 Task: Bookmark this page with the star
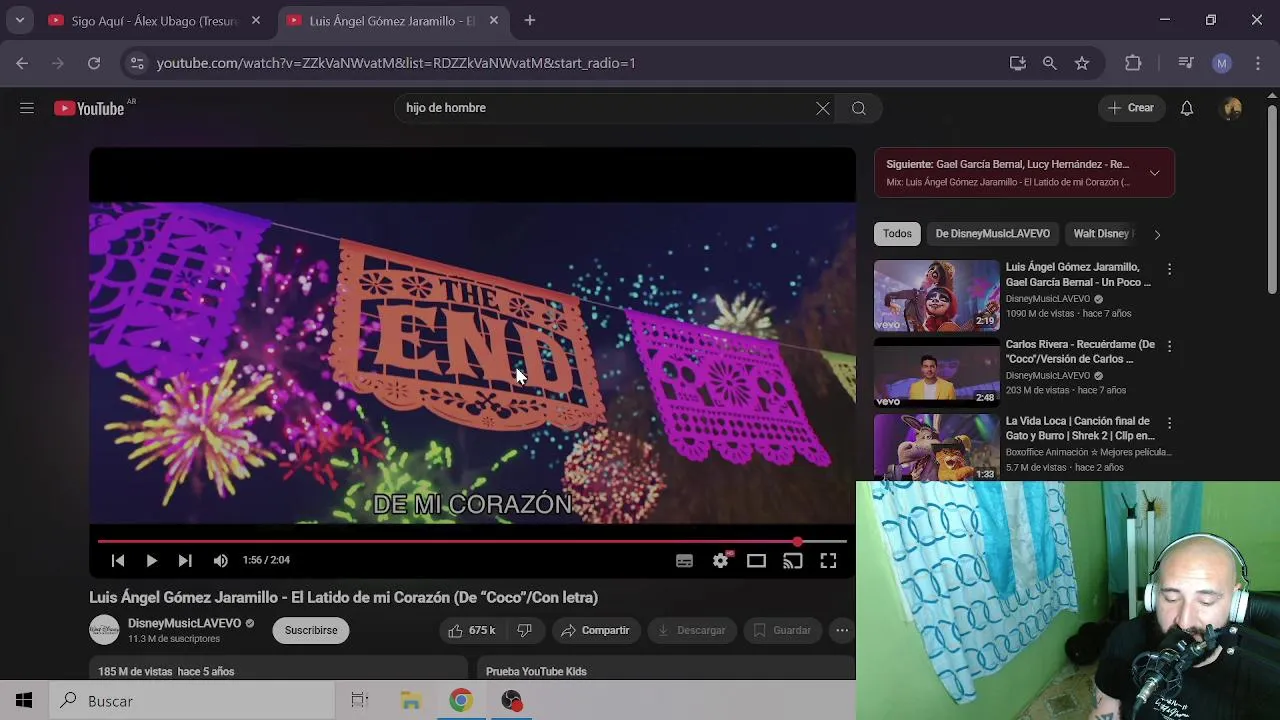click(1082, 63)
